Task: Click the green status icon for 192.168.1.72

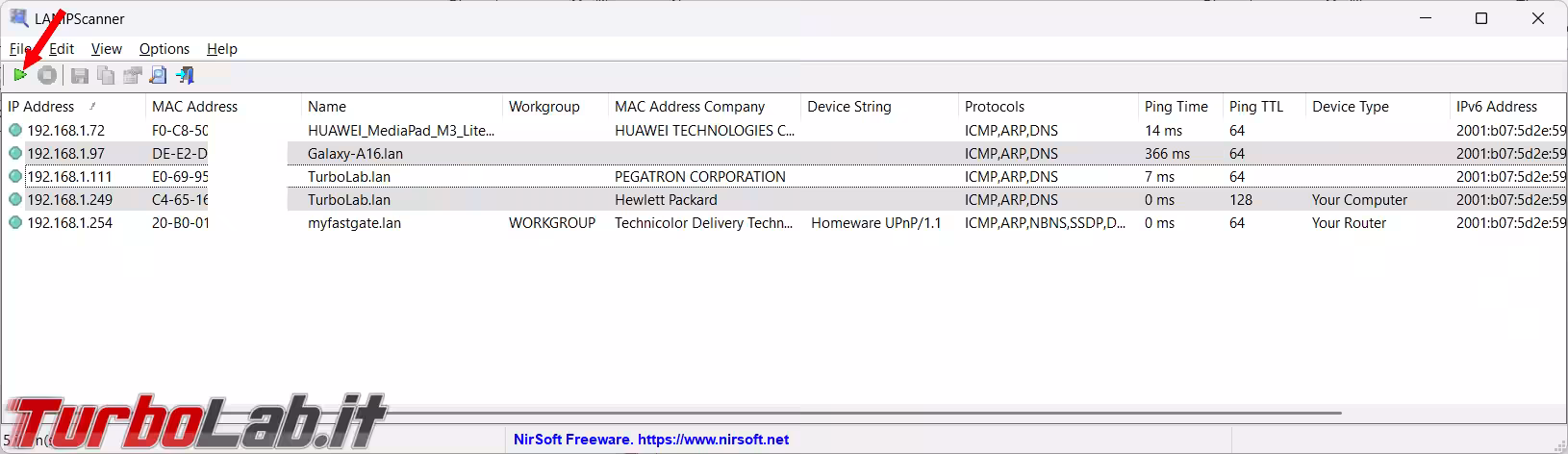Action: click(x=15, y=131)
